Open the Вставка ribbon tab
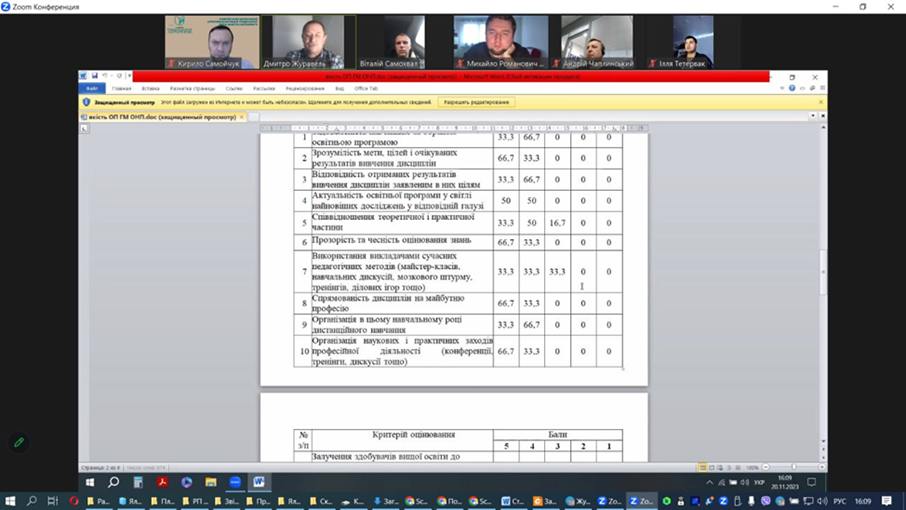This screenshot has height=510, width=906. [x=150, y=88]
